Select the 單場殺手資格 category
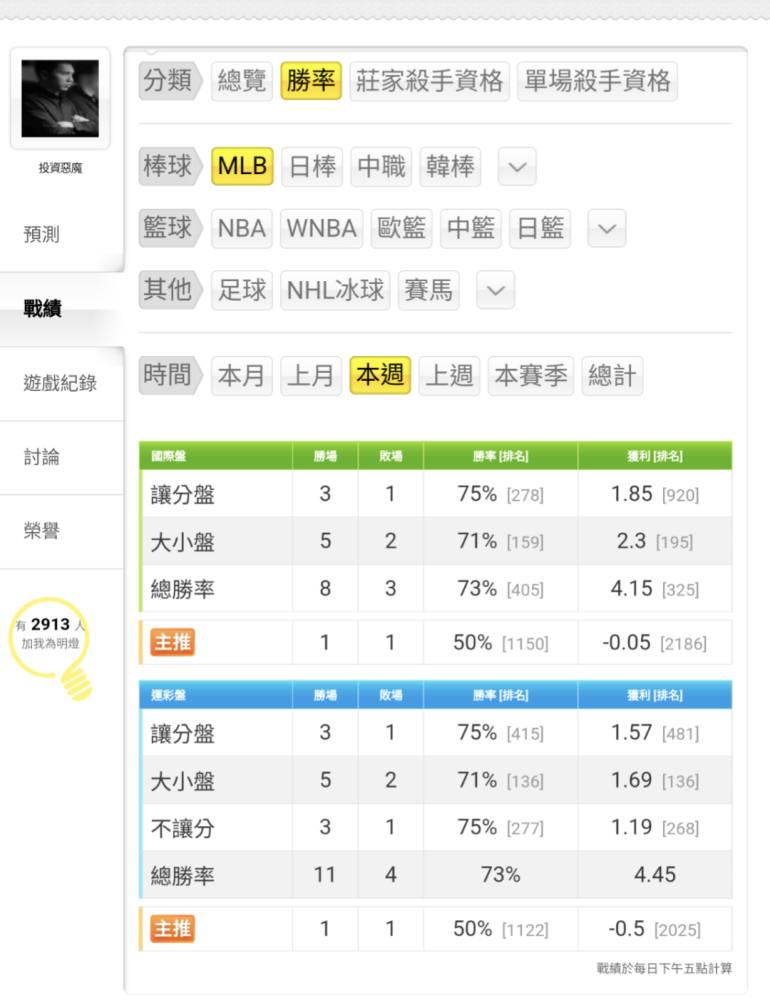 coord(597,82)
